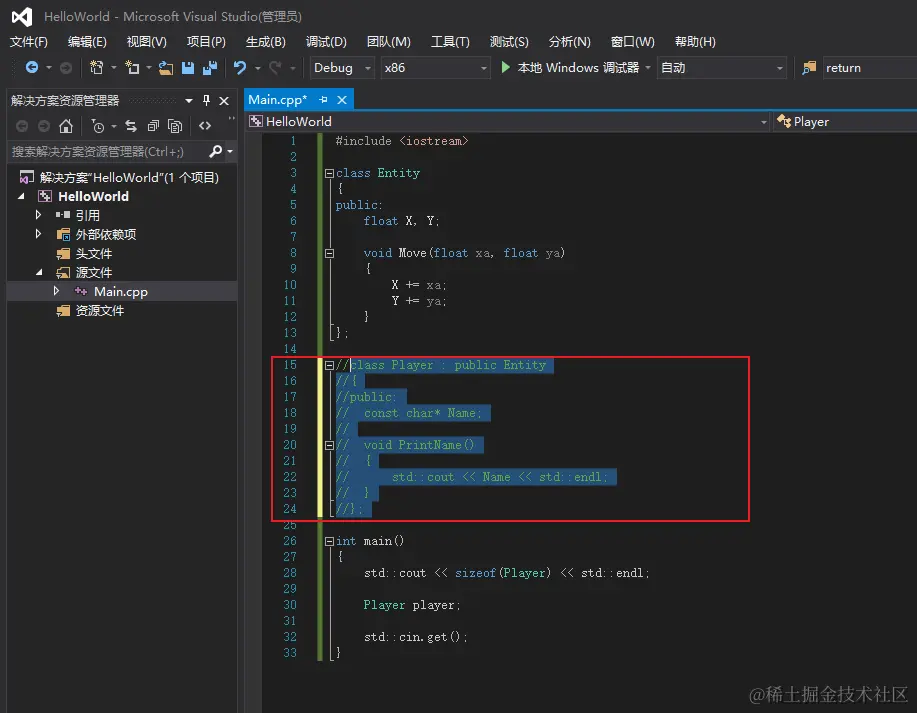Open Solution Explorer window options dropdown arrow
Viewport: 917px width, 713px height.
188,101
